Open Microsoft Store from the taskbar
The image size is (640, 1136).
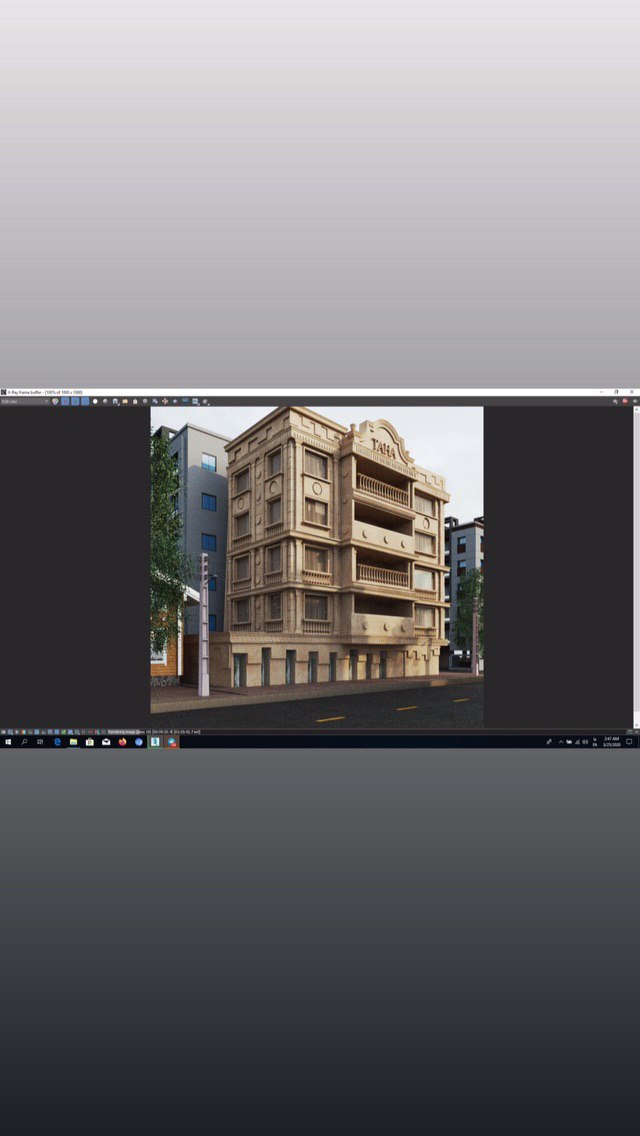coord(90,742)
